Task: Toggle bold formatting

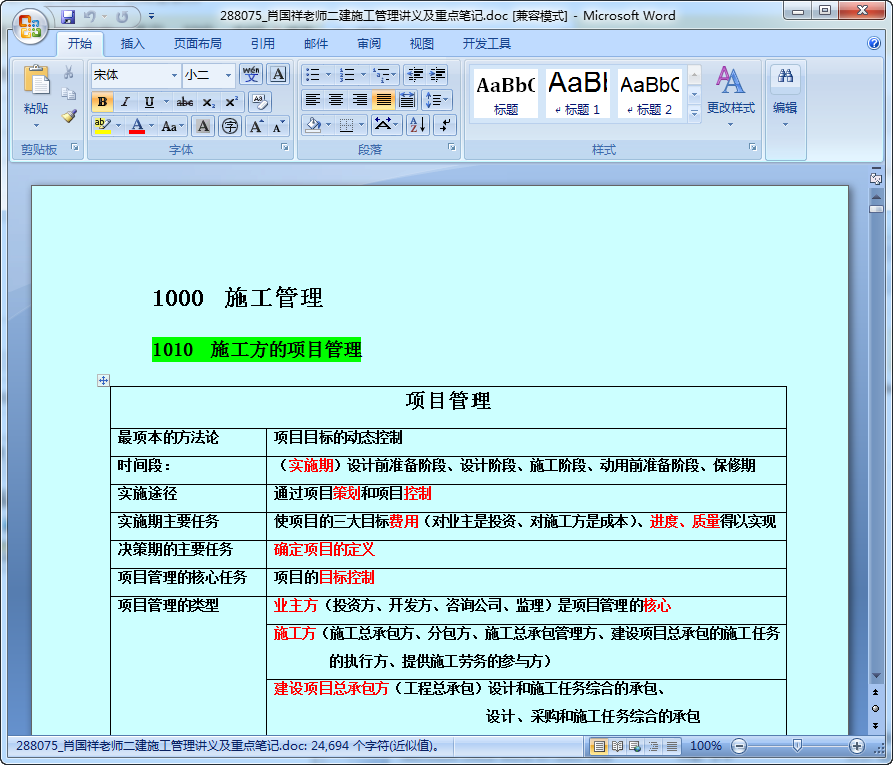Action: point(103,102)
